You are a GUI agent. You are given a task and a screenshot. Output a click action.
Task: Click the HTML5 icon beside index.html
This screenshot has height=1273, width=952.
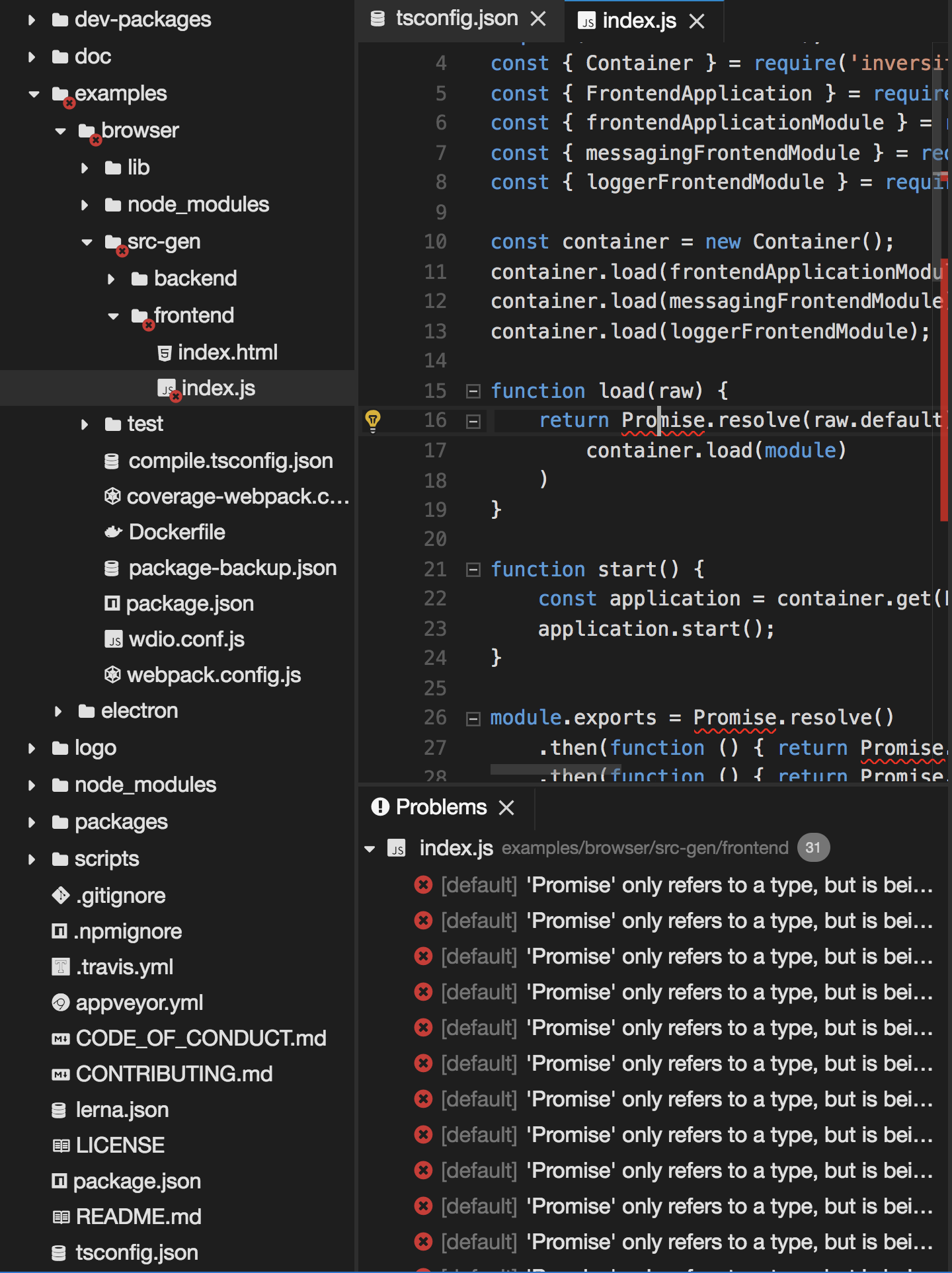tap(165, 353)
